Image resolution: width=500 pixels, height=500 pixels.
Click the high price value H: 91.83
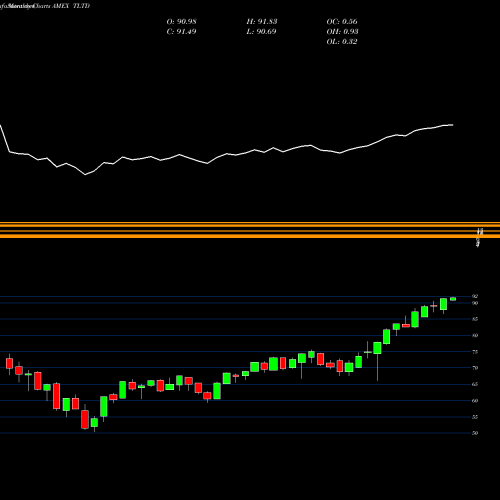tap(262, 22)
